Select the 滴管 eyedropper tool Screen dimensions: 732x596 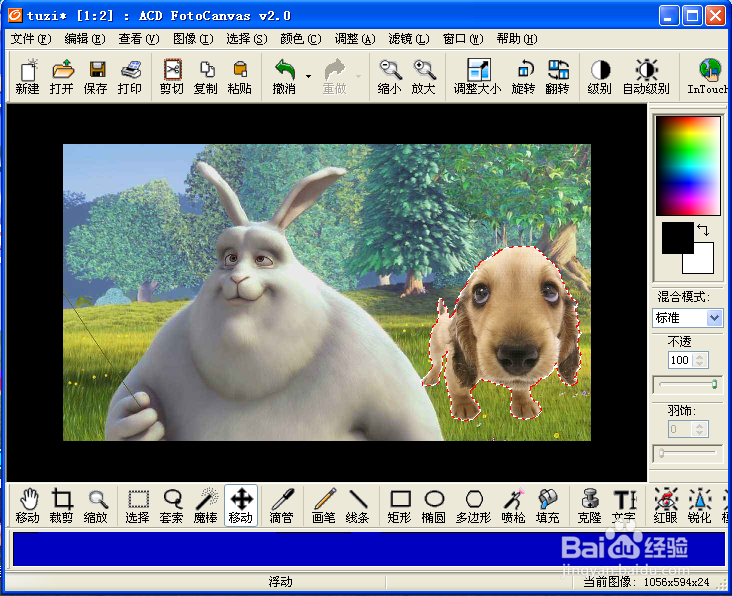(282, 506)
